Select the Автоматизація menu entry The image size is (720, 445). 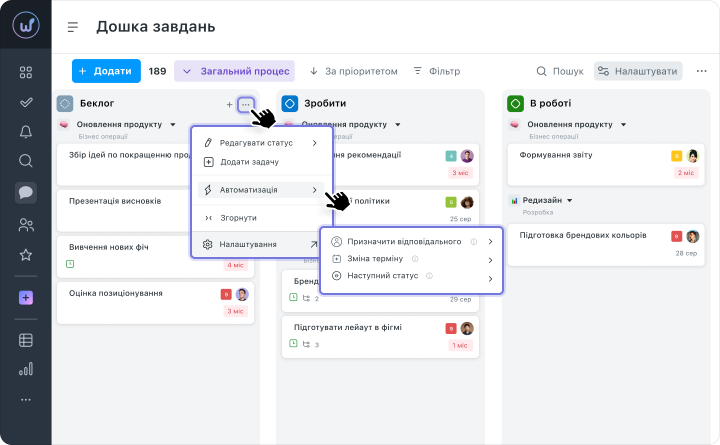pyautogui.click(x=261, y=190)
